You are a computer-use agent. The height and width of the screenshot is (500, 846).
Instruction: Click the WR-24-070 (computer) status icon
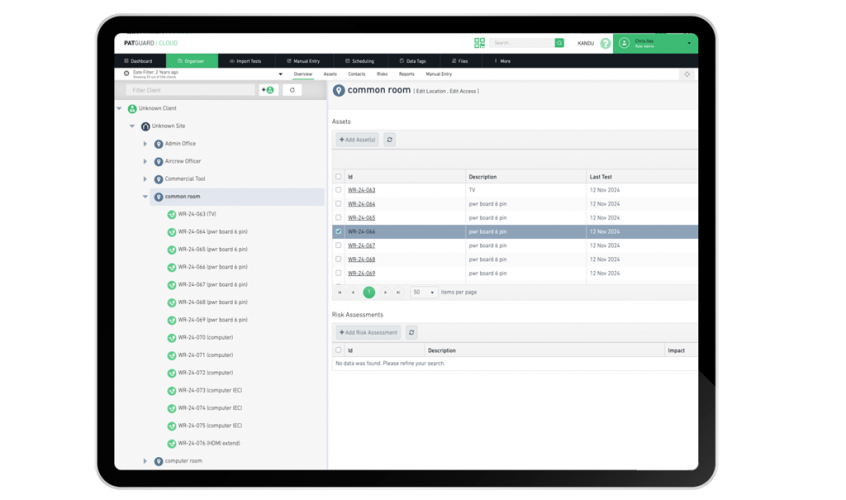(x=172, y=338)
